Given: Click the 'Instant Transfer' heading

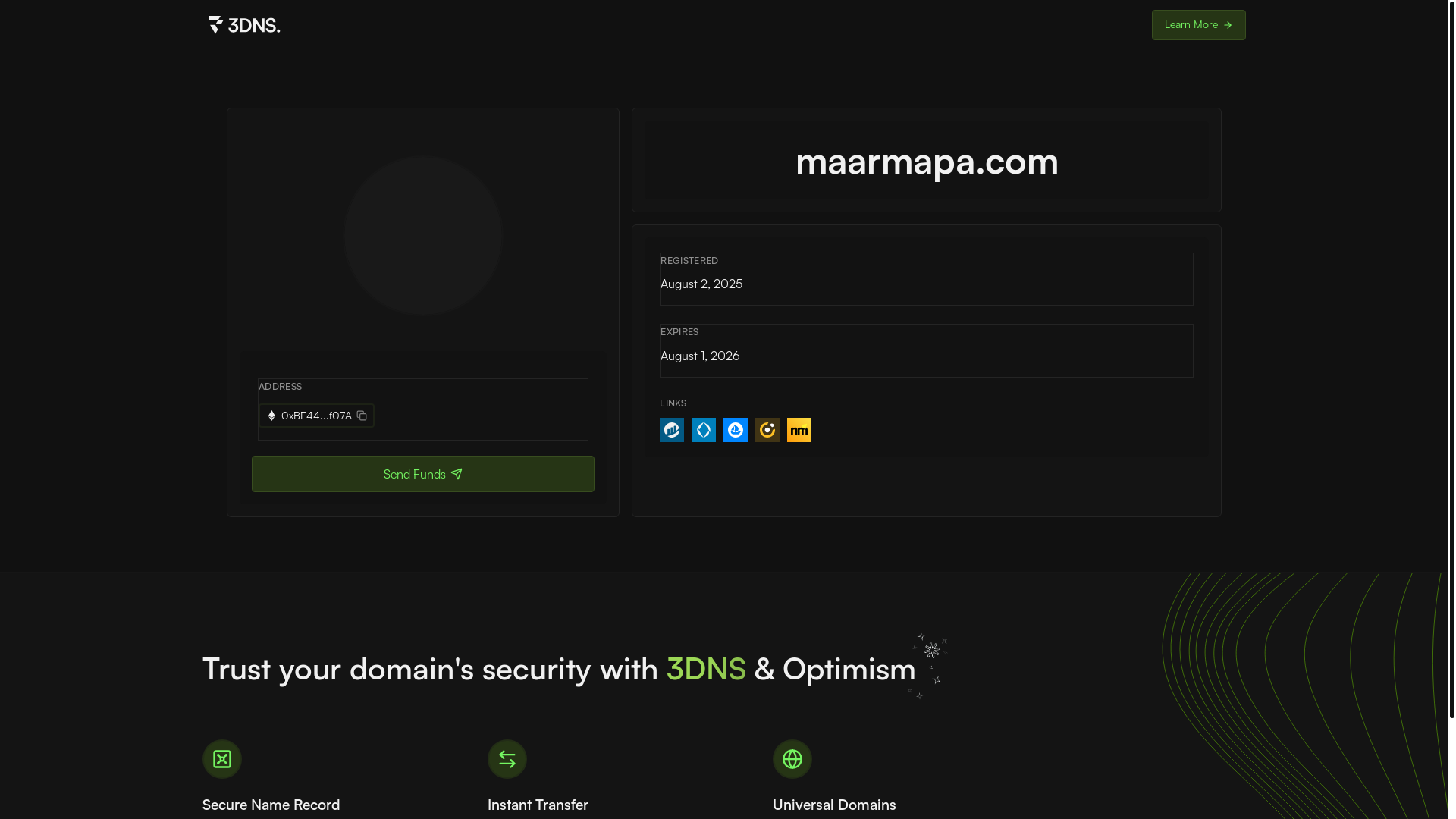Looking at the screenshot, I should (x=538, y=805).
